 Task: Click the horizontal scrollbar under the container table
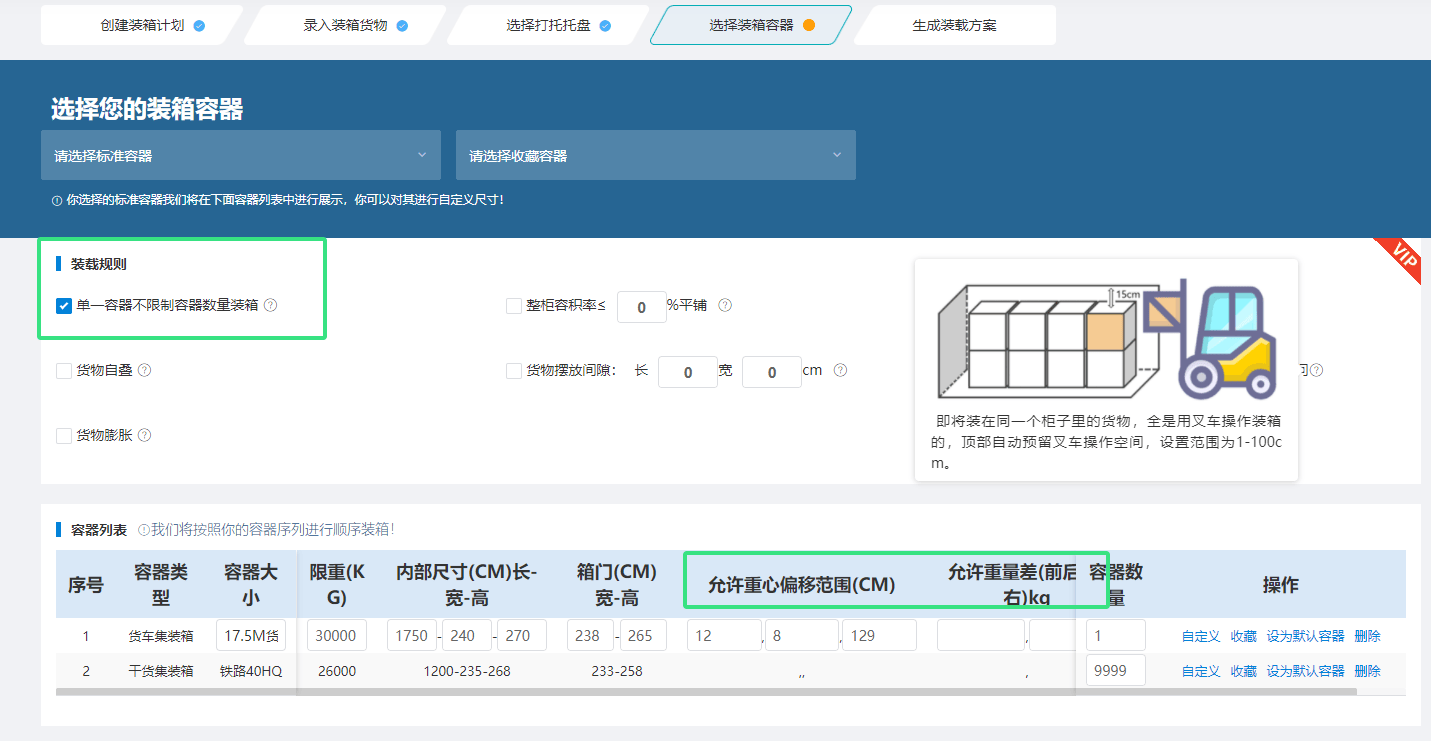coord(707,691)
